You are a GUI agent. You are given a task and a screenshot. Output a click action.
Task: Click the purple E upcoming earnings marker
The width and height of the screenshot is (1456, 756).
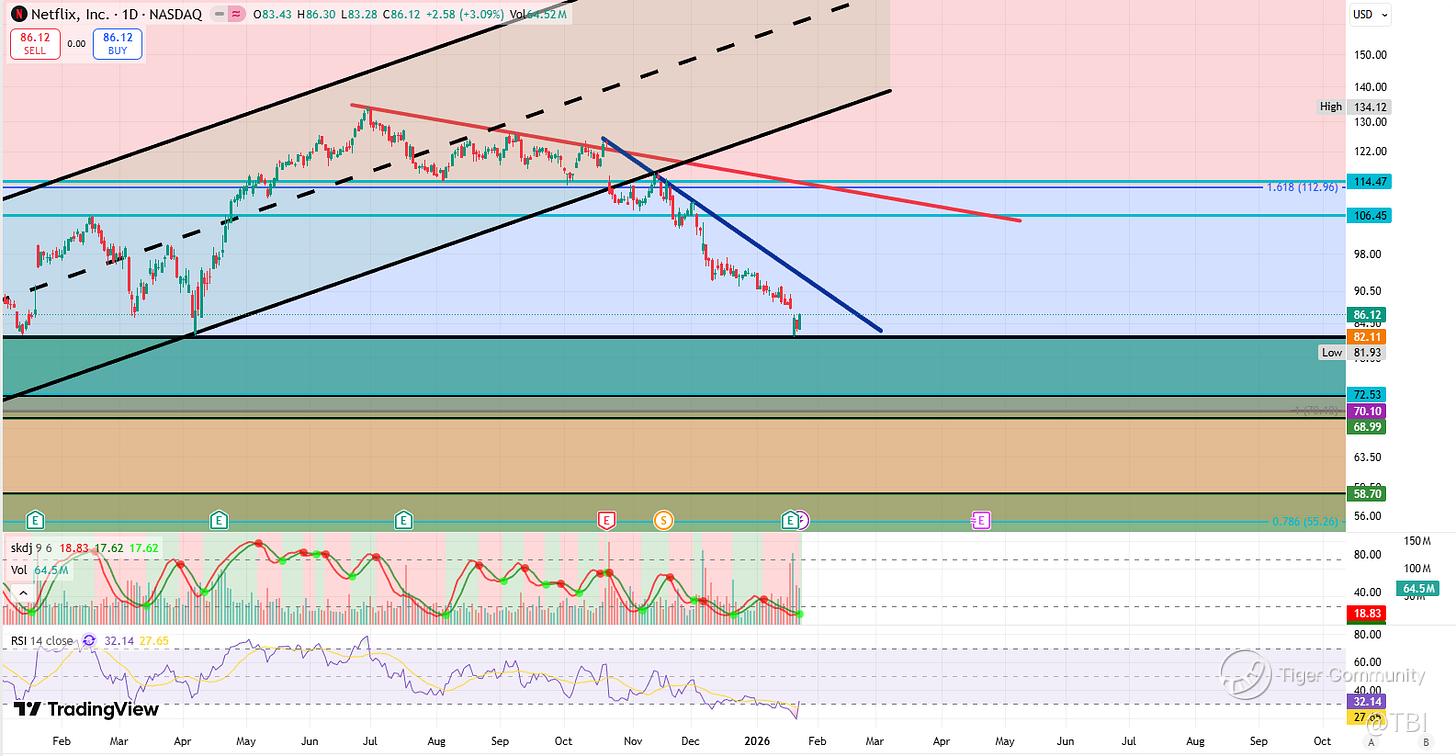[981, 520]
